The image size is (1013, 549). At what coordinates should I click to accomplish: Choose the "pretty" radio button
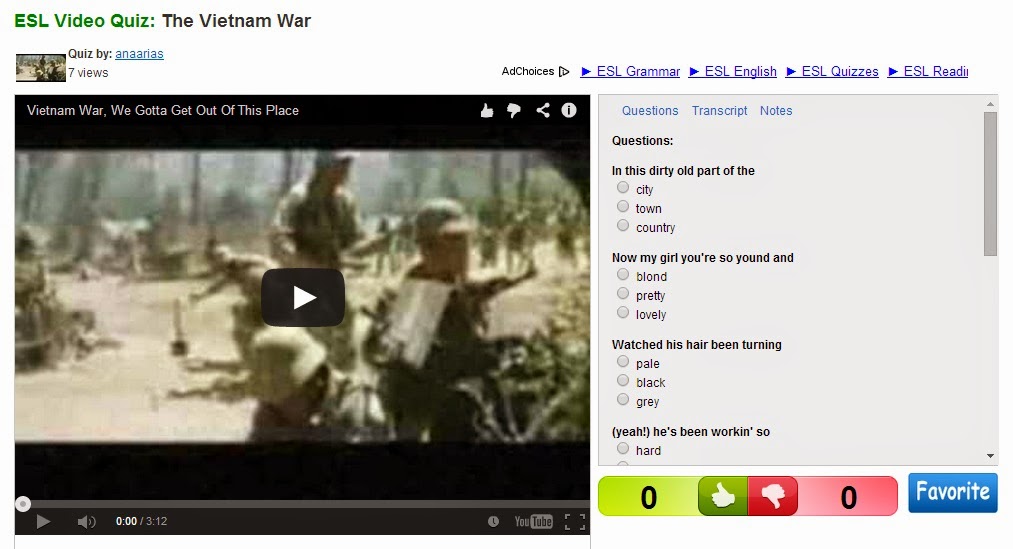tap(623, 293)
